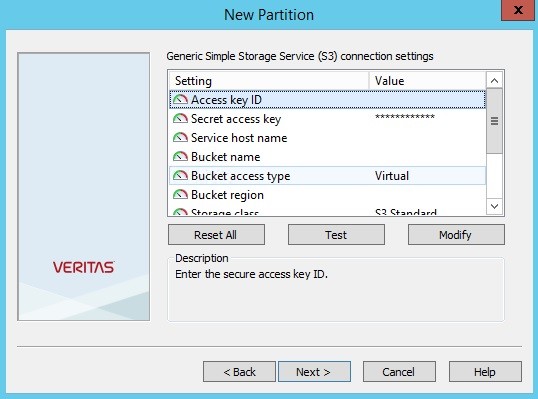The width and height of the screenshot is (538, 399).
Task: Click the Test connection button
Action: [336, 235]
